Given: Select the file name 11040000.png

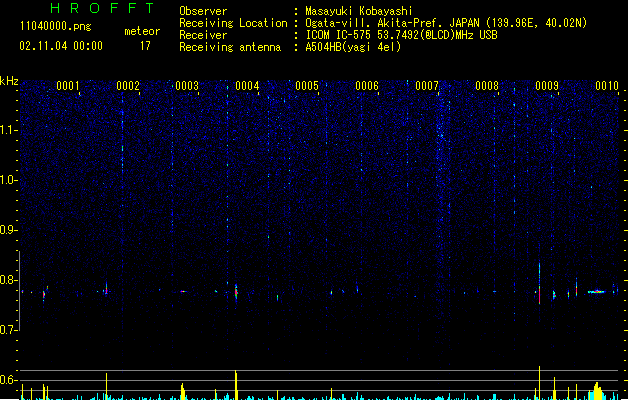Looking at the screenshot, I should pos(55,26).
